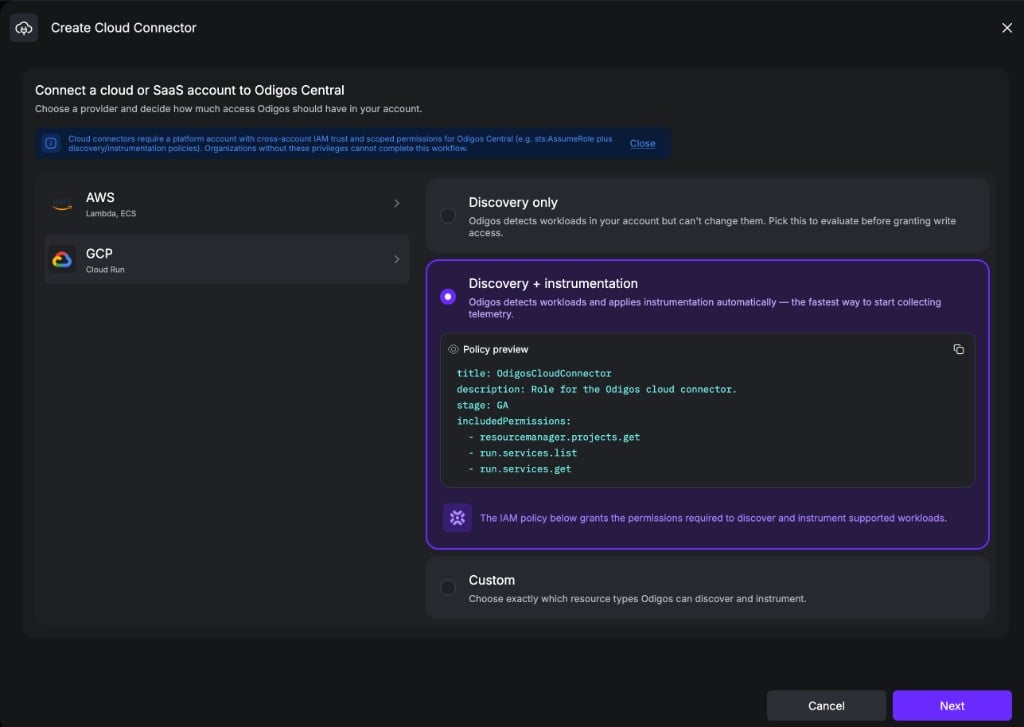1024x727 pixels.
Task: Click 'description: Role for the Odigos' line
Action: pos(596,389)
